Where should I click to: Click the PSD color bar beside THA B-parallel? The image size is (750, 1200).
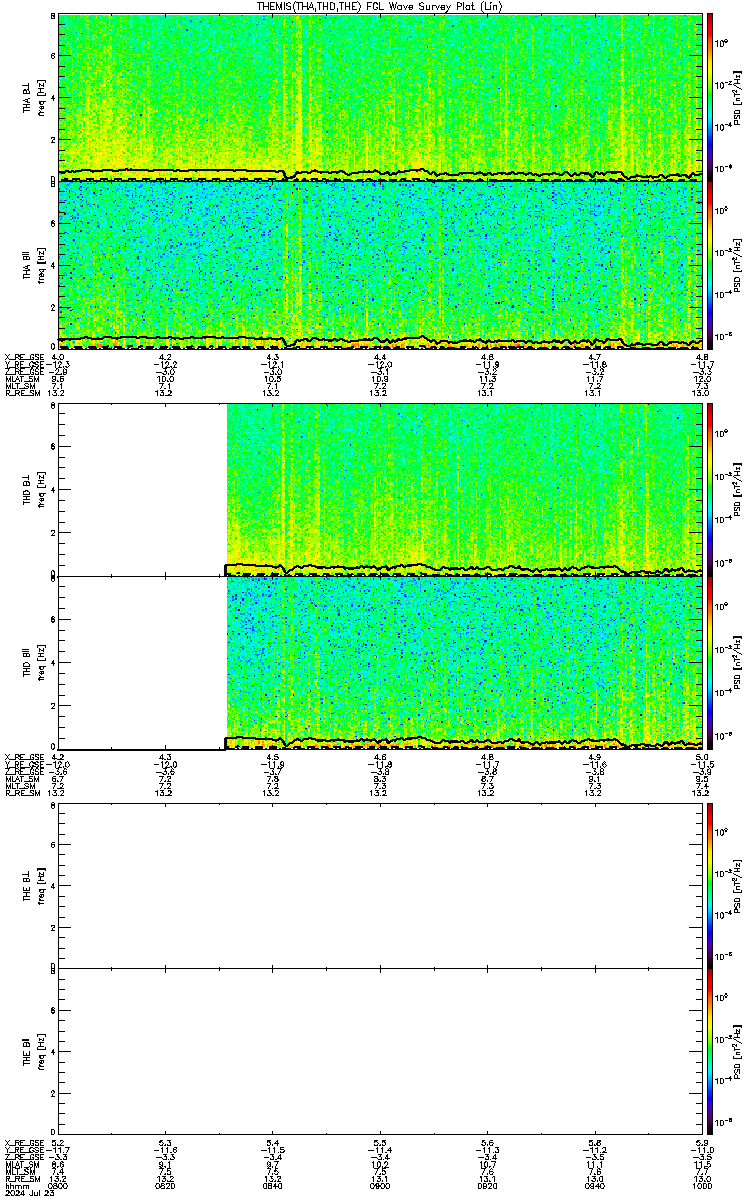point(710,264)
